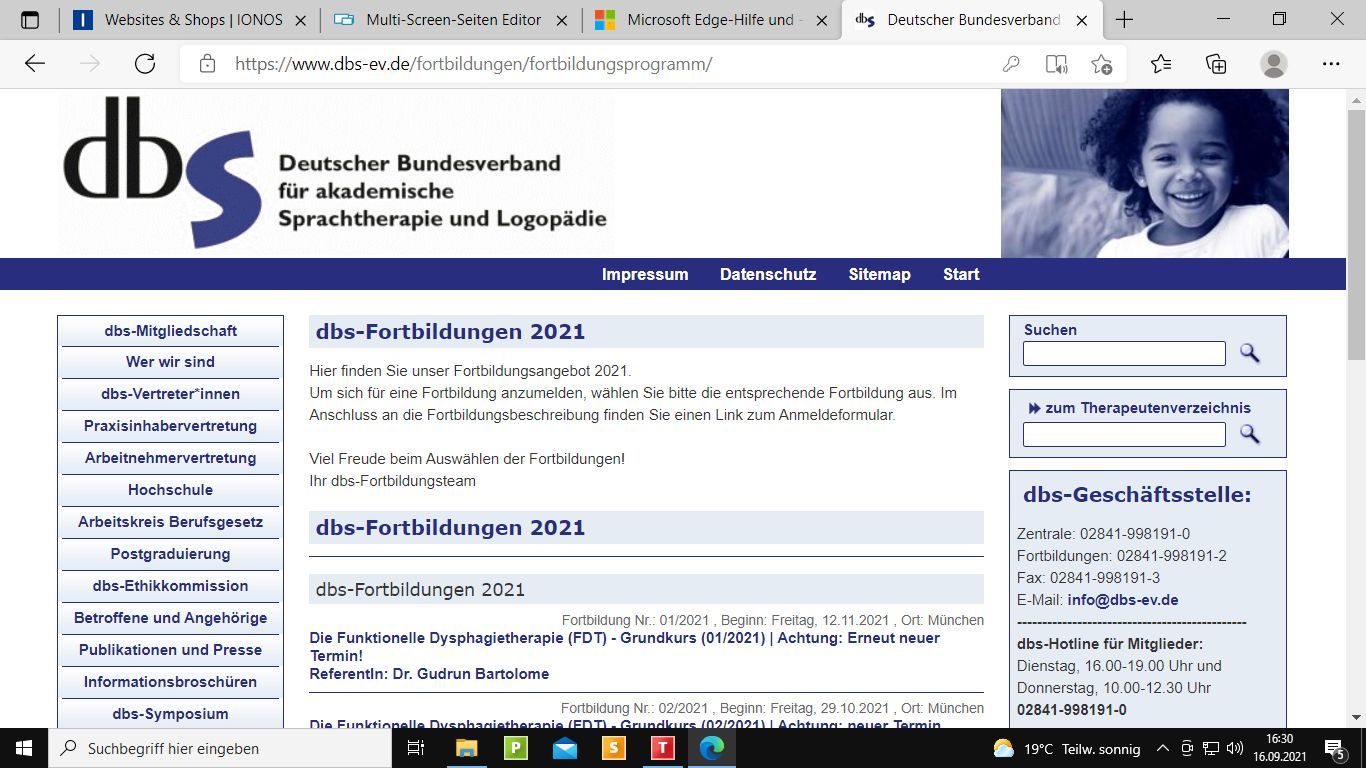Click the page vertical scrollbar thumb

(x=1357, y=235)
